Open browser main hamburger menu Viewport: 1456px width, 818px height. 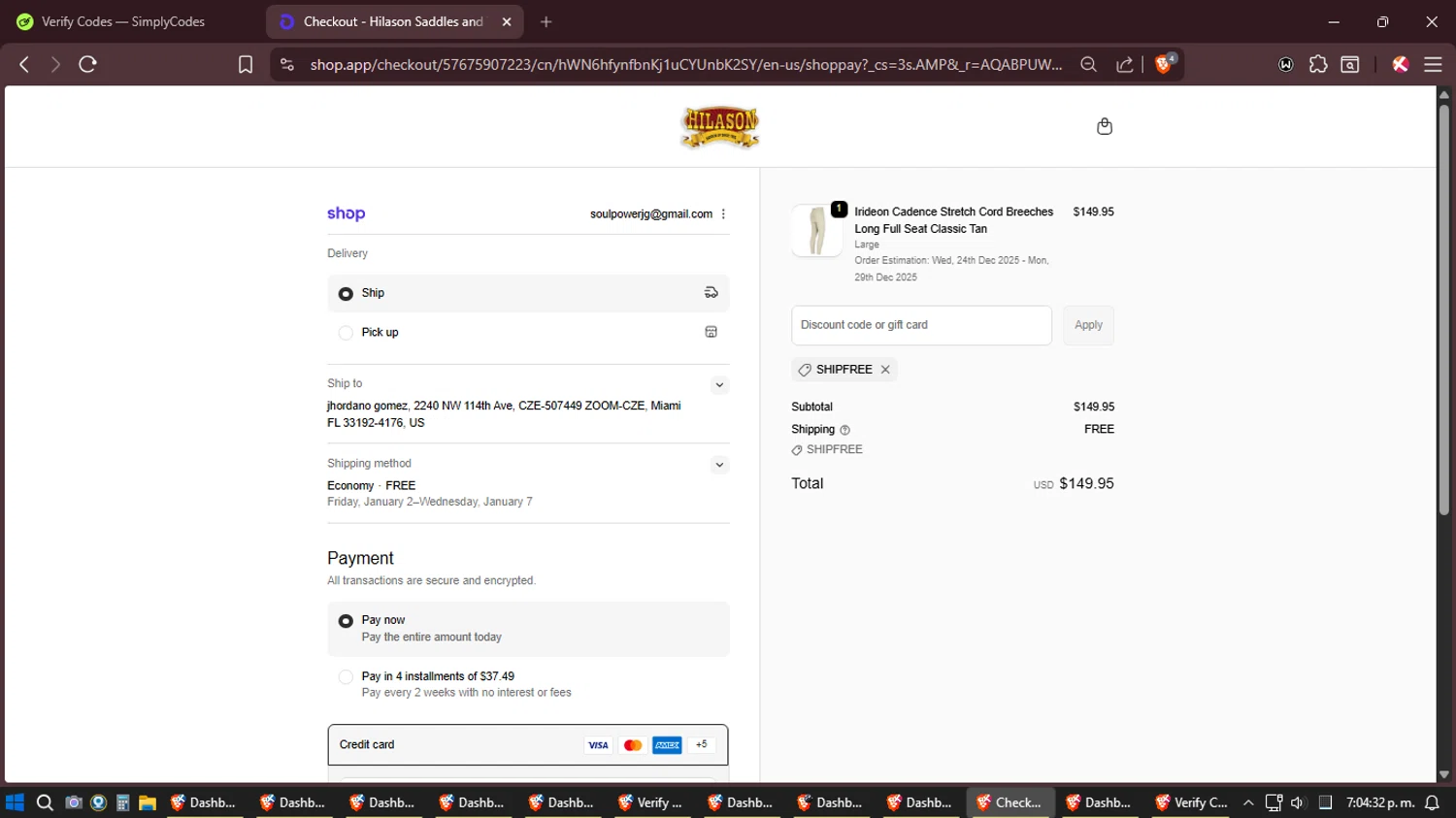point(1433,64)
